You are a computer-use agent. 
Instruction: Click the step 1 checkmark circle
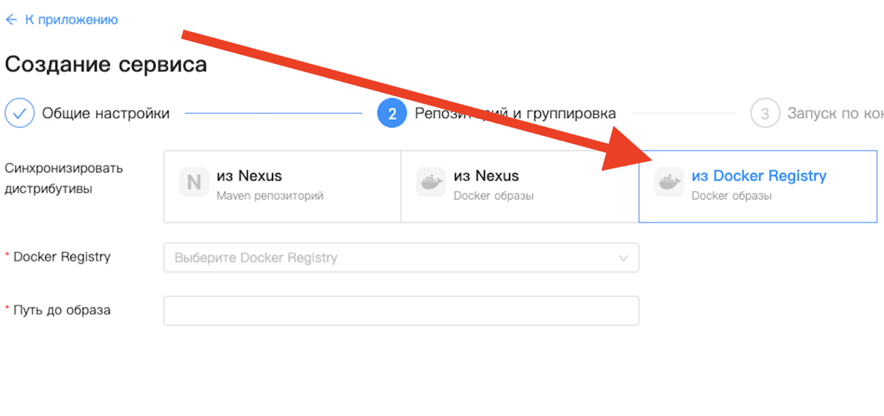click(x=20, y=113)
